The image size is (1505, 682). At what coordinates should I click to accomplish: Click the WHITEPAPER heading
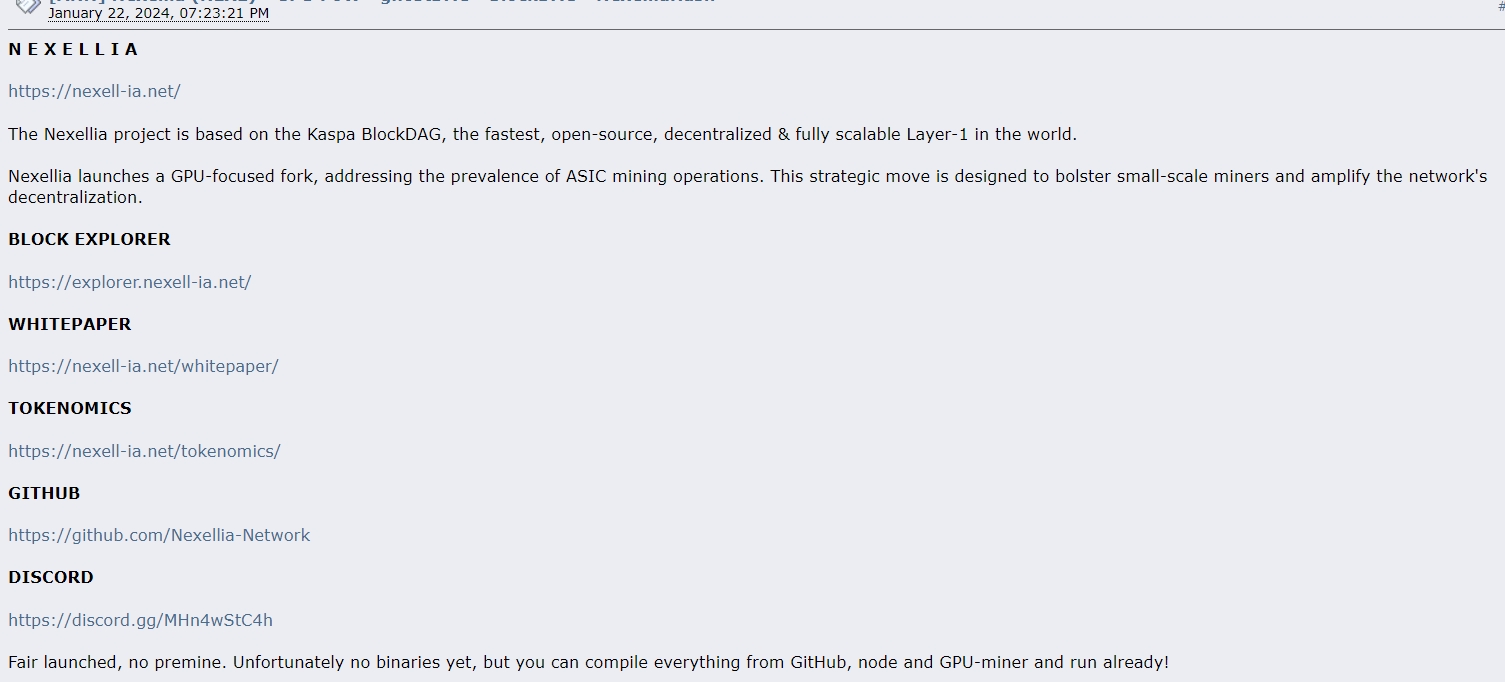(x=70, y=324)
